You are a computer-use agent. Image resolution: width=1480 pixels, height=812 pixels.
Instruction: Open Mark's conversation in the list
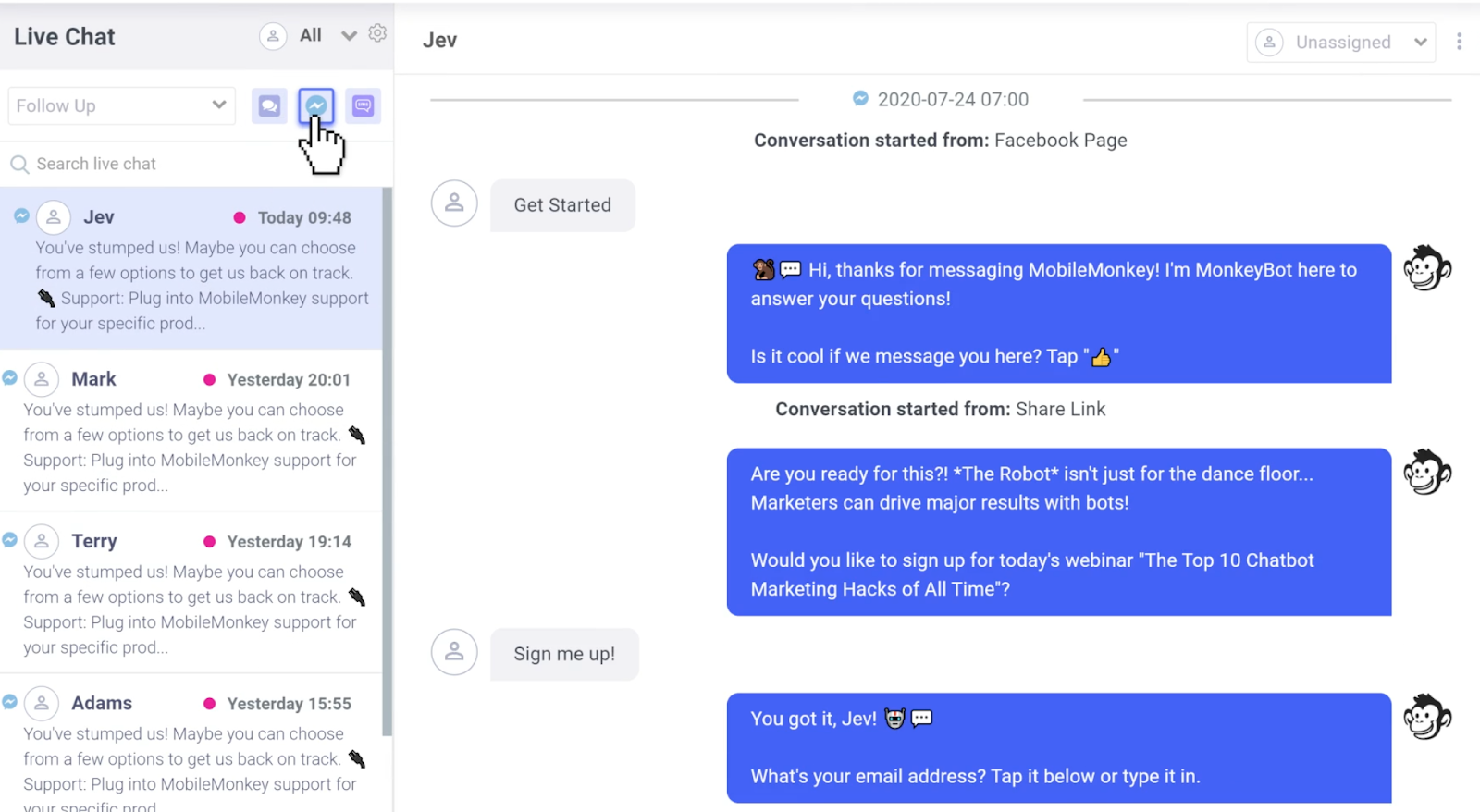point(191,431)
